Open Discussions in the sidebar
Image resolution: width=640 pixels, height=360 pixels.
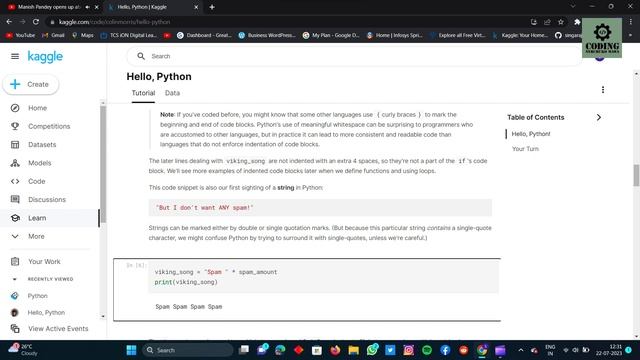47,200
